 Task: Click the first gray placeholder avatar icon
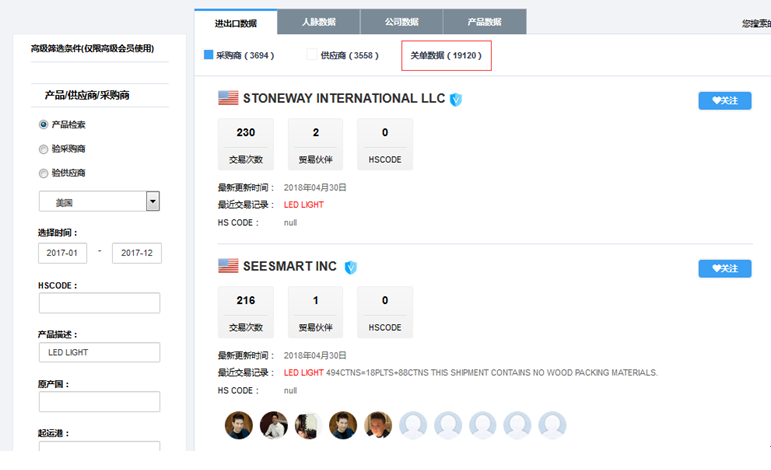(x=413, y=425)
